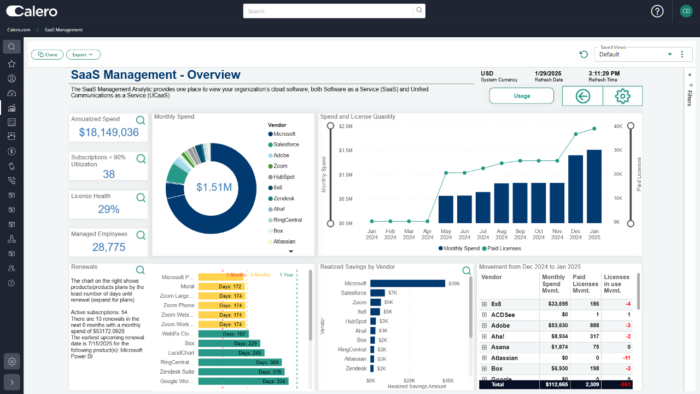
Task: Select the 1 Year renewal marker label
Action: tap(287, 275)
